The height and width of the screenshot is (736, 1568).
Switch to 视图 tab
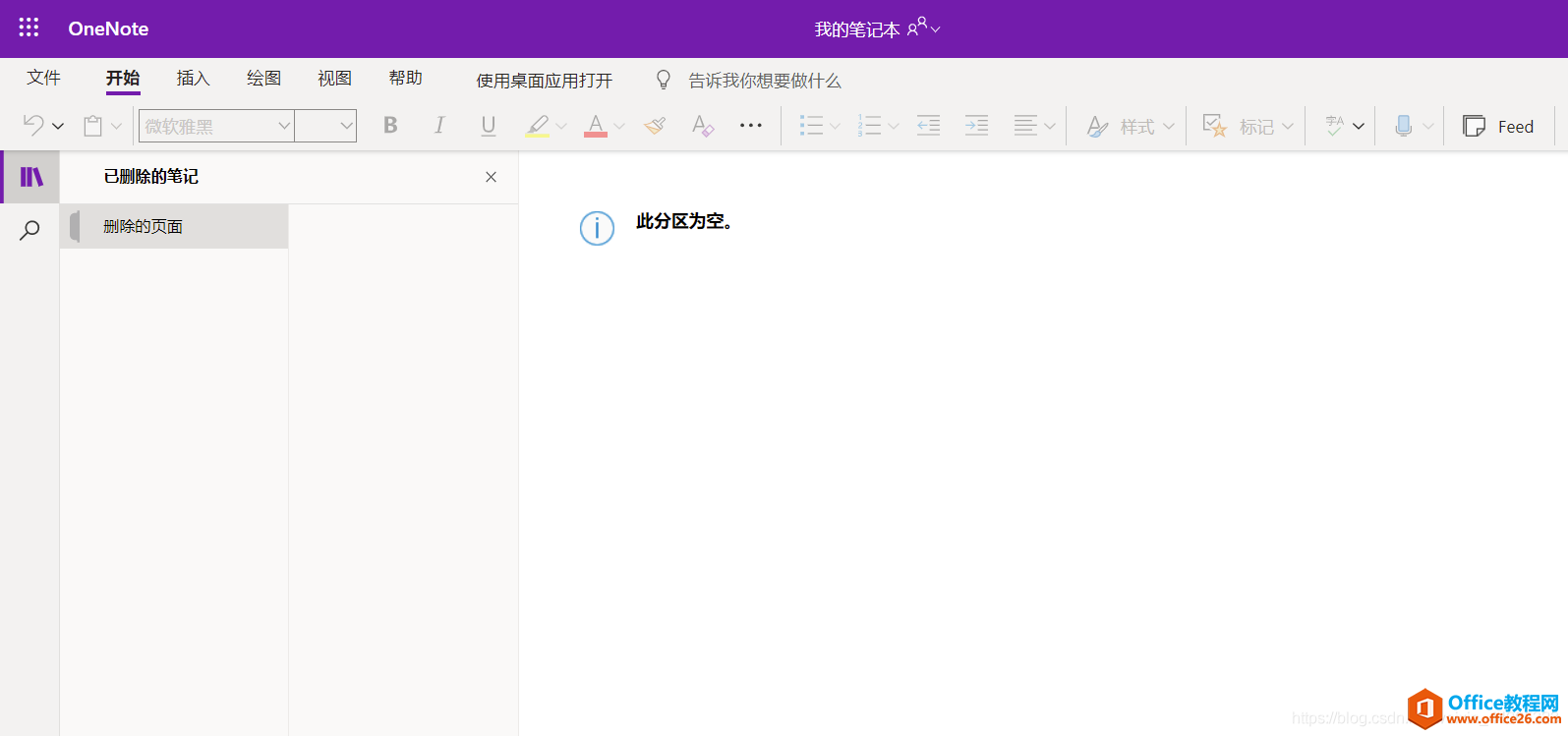(x=334, y=78)
